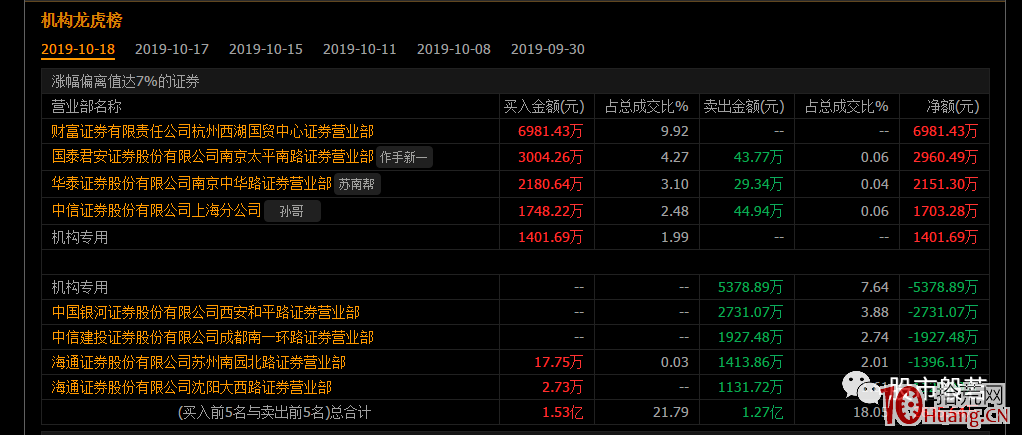1022x435 pixels.
Task: Click the 孙哥 tag badge
Action: pyautogui.click(x=293, y=211)
